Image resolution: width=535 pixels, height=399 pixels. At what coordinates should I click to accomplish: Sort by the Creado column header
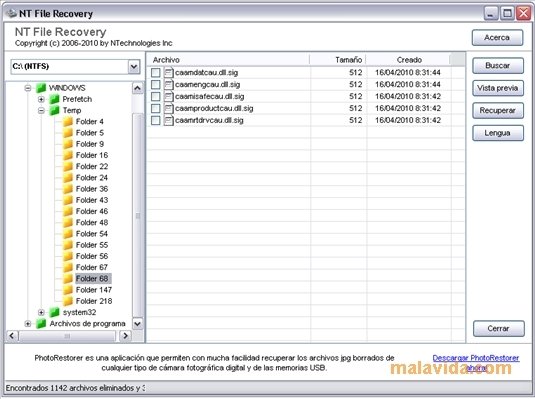[x=408, y=60]
